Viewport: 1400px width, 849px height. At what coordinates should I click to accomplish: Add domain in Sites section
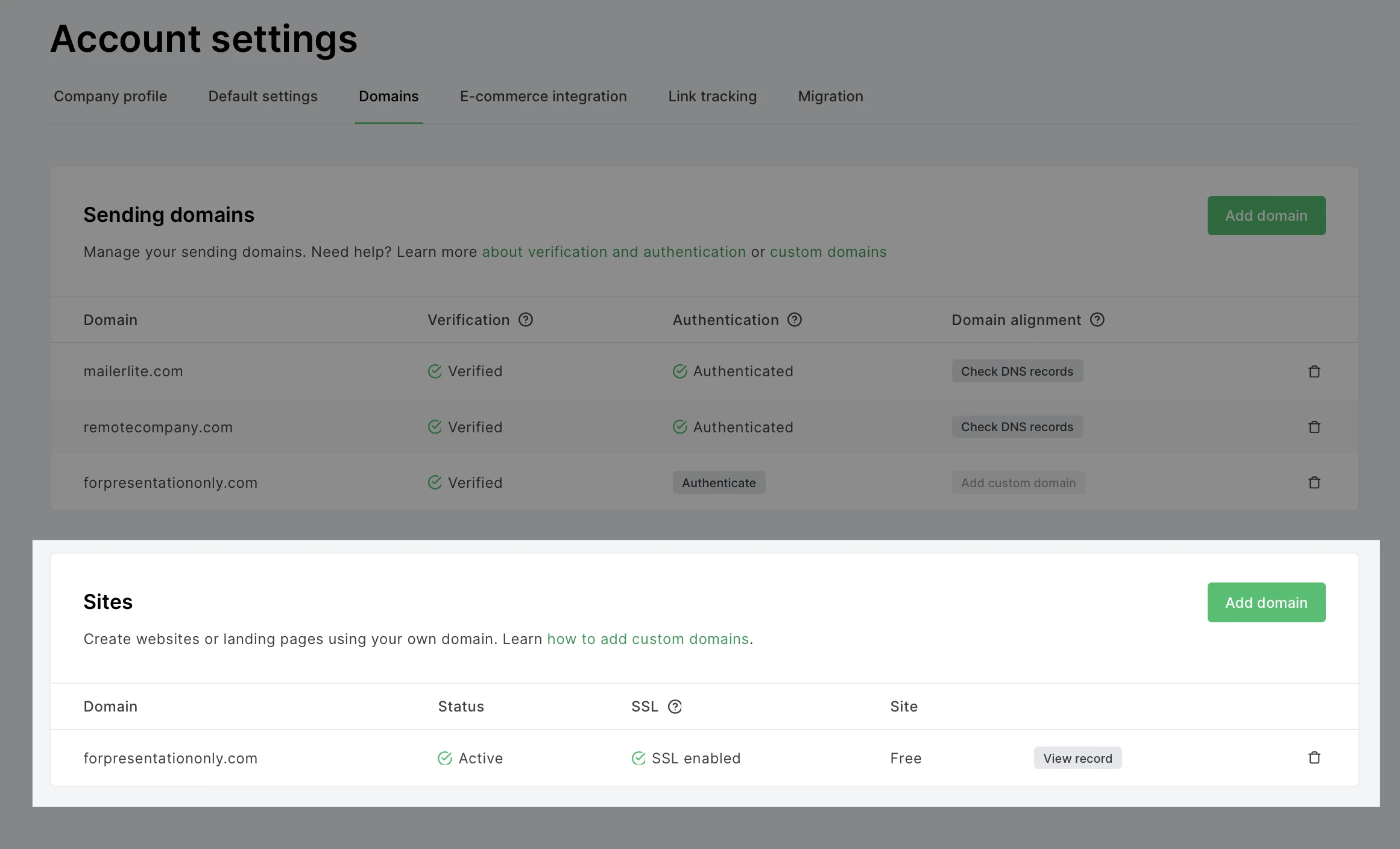pos(1266,602)
